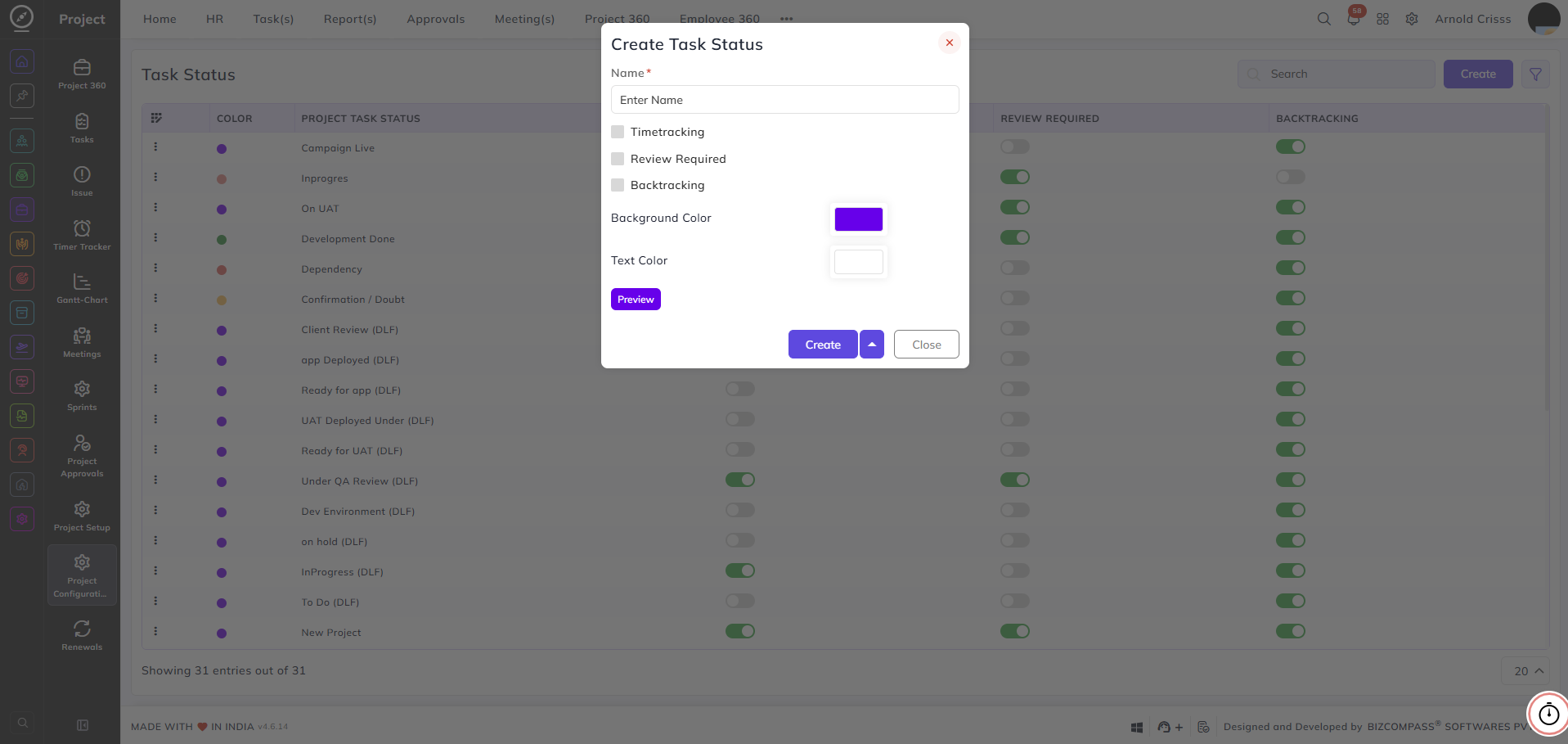
Task: Click the Search field on page
Action: click(1337, 74)
